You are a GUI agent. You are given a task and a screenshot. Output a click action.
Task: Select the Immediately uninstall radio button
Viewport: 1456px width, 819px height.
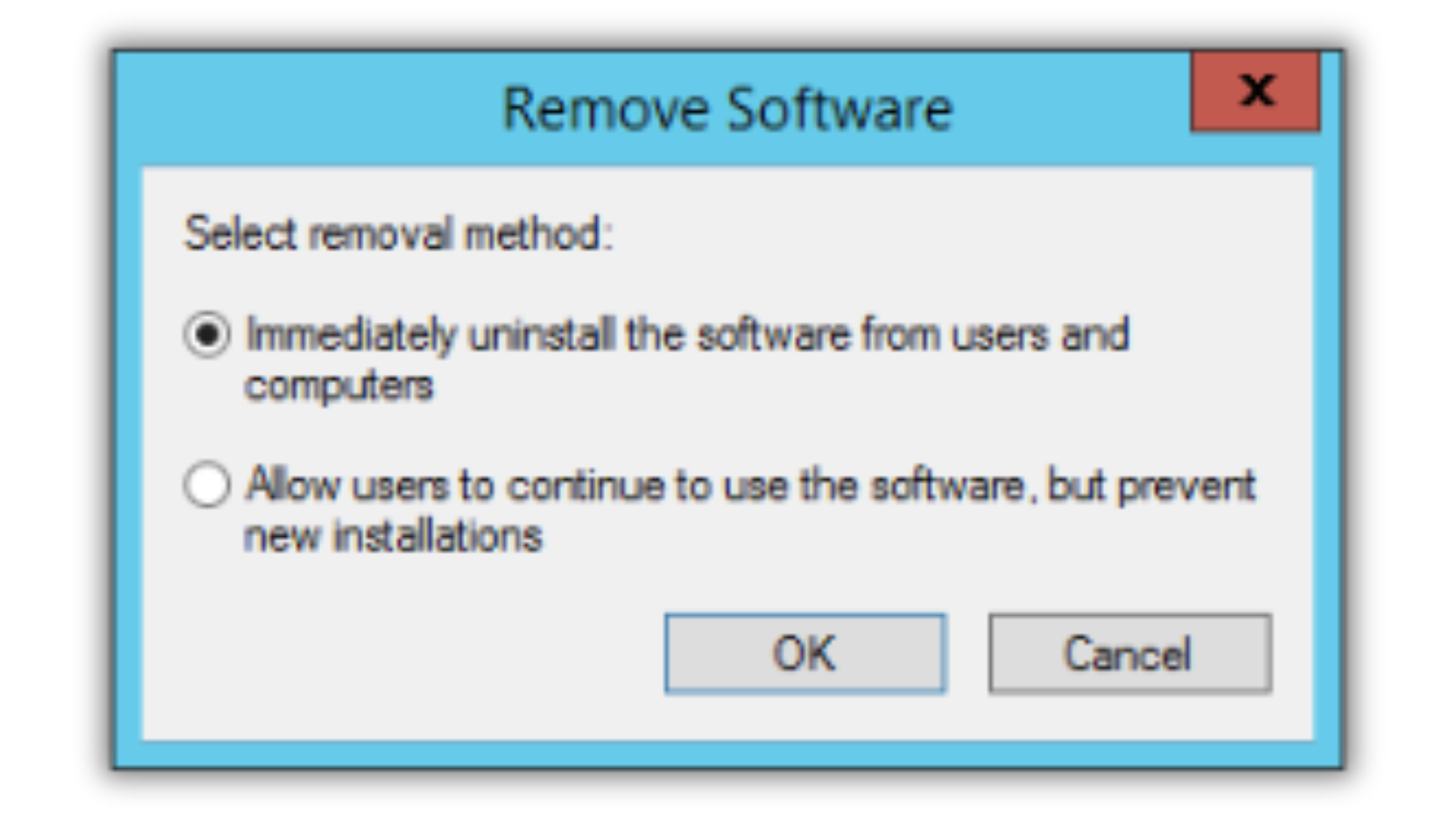pos(207,334)
